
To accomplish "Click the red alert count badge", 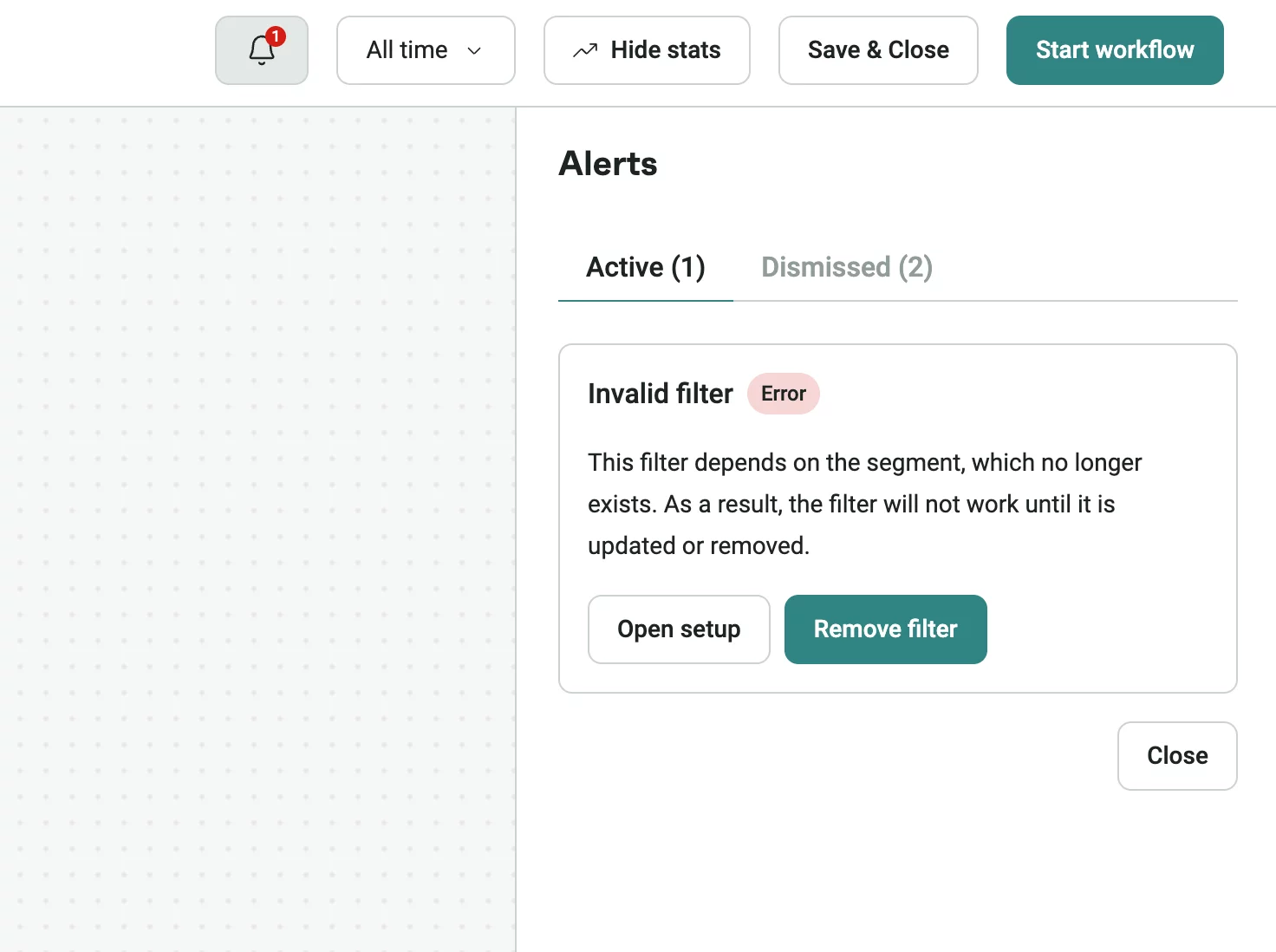I will (x=276, y=36).
